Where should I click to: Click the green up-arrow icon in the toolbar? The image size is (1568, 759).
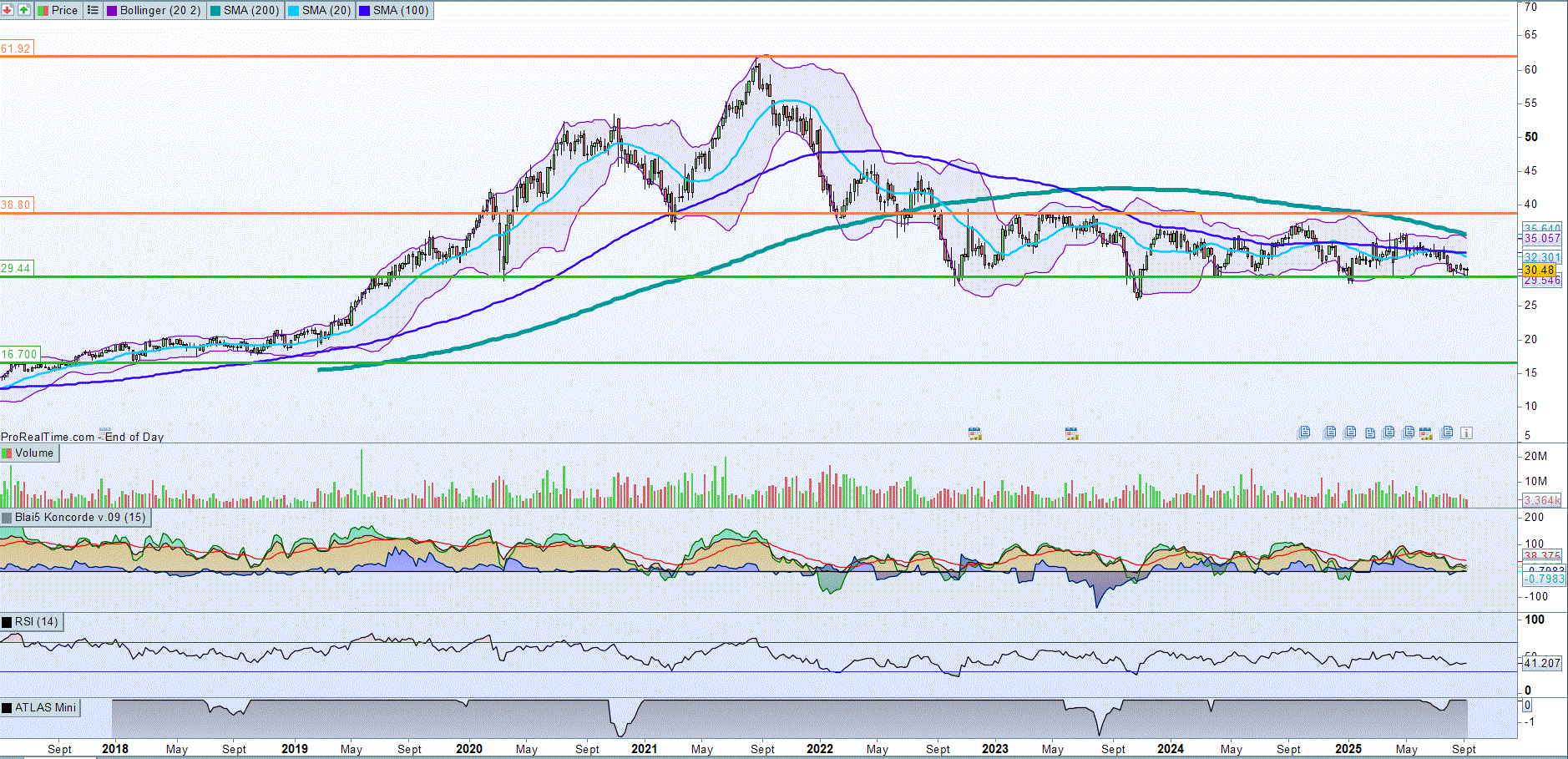(x=24, y=10)
